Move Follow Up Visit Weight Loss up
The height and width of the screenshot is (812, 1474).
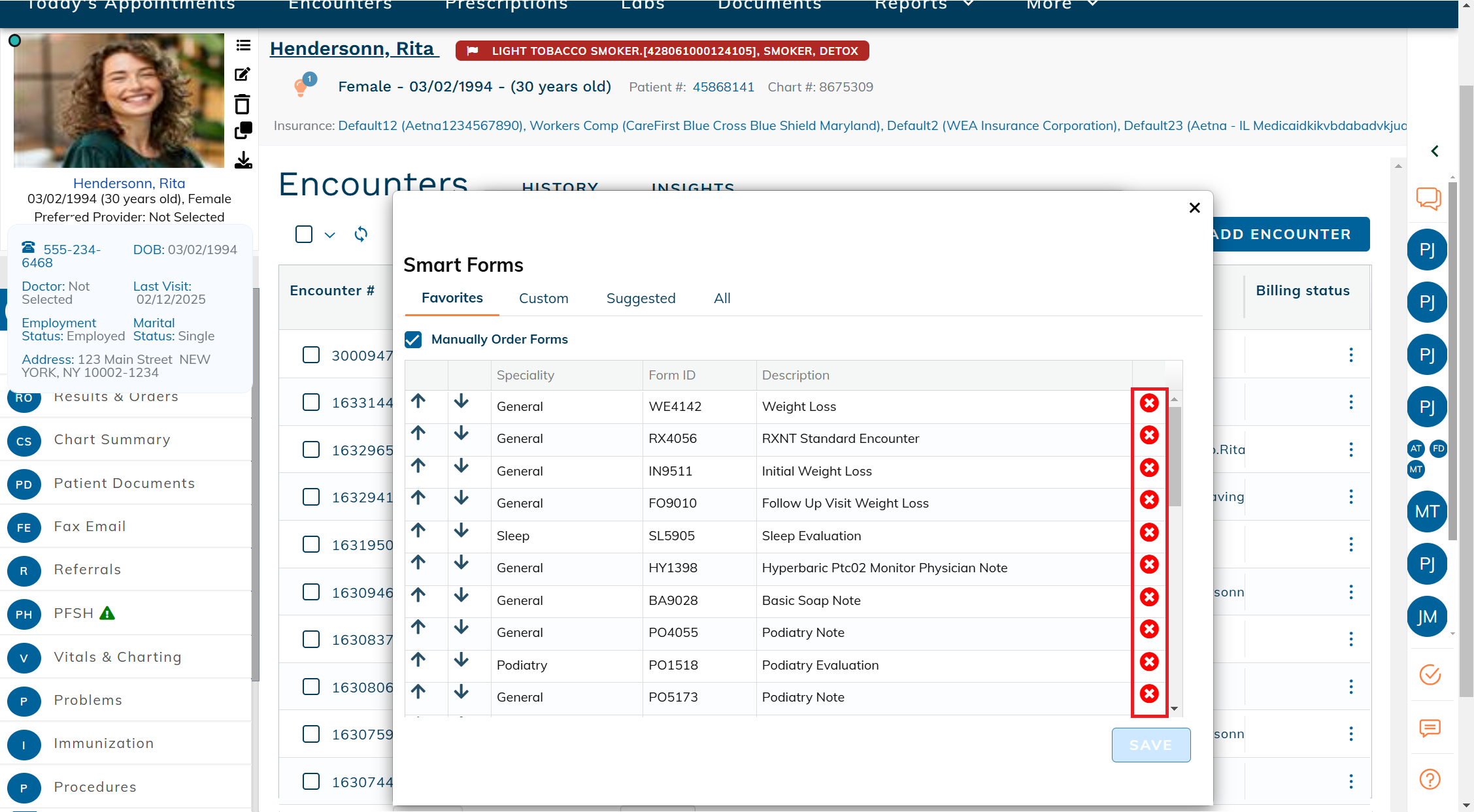tap(418, 498)
